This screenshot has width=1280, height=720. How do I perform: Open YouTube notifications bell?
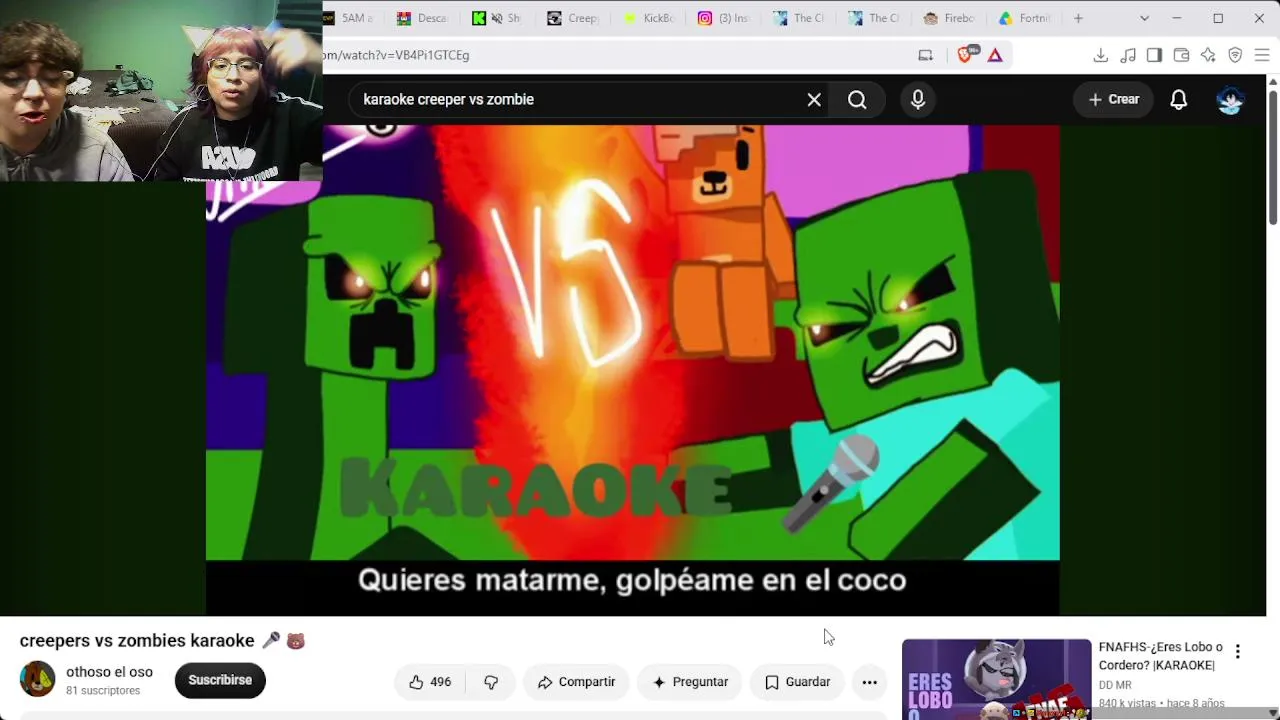(x=1179, y=100)
